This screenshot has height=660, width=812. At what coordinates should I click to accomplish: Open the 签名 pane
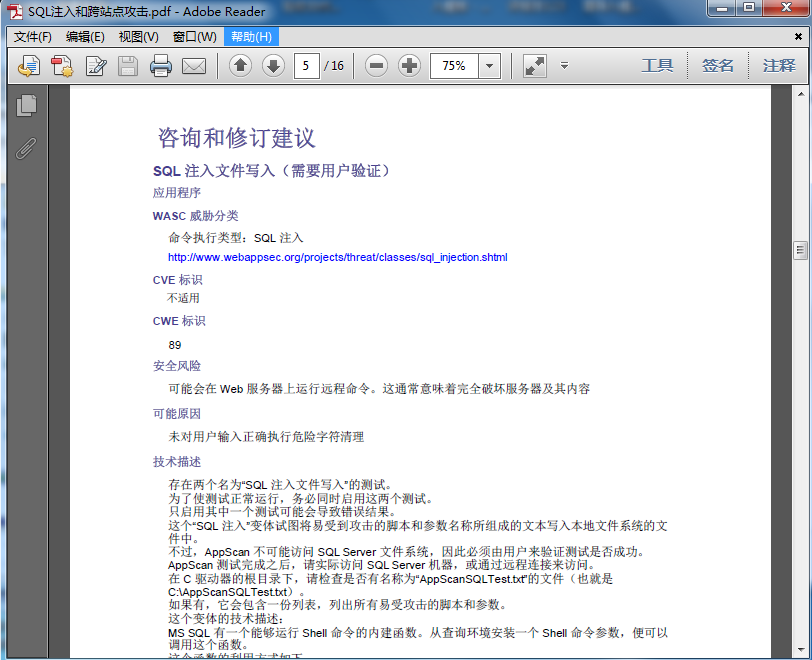tap(718, 66)
